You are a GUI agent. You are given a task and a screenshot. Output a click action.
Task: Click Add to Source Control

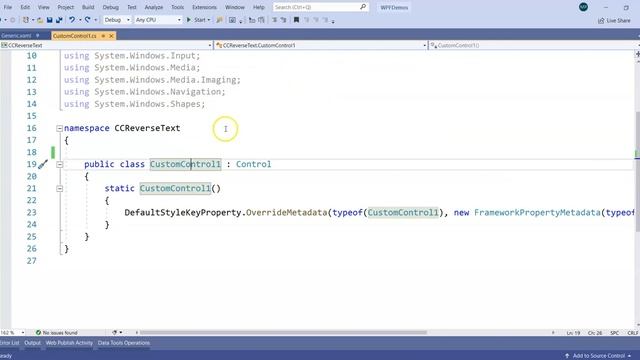(598, 356)
